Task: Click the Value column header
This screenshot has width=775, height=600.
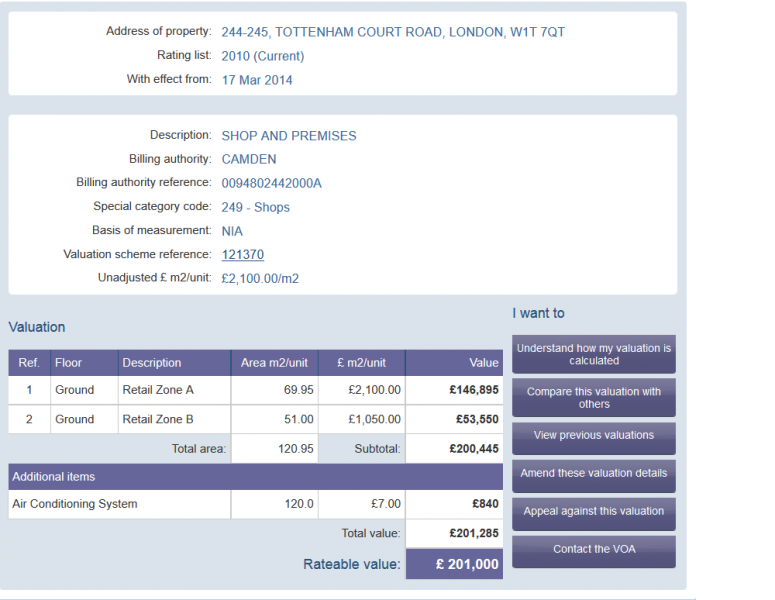Action: (x=454, y=363)
